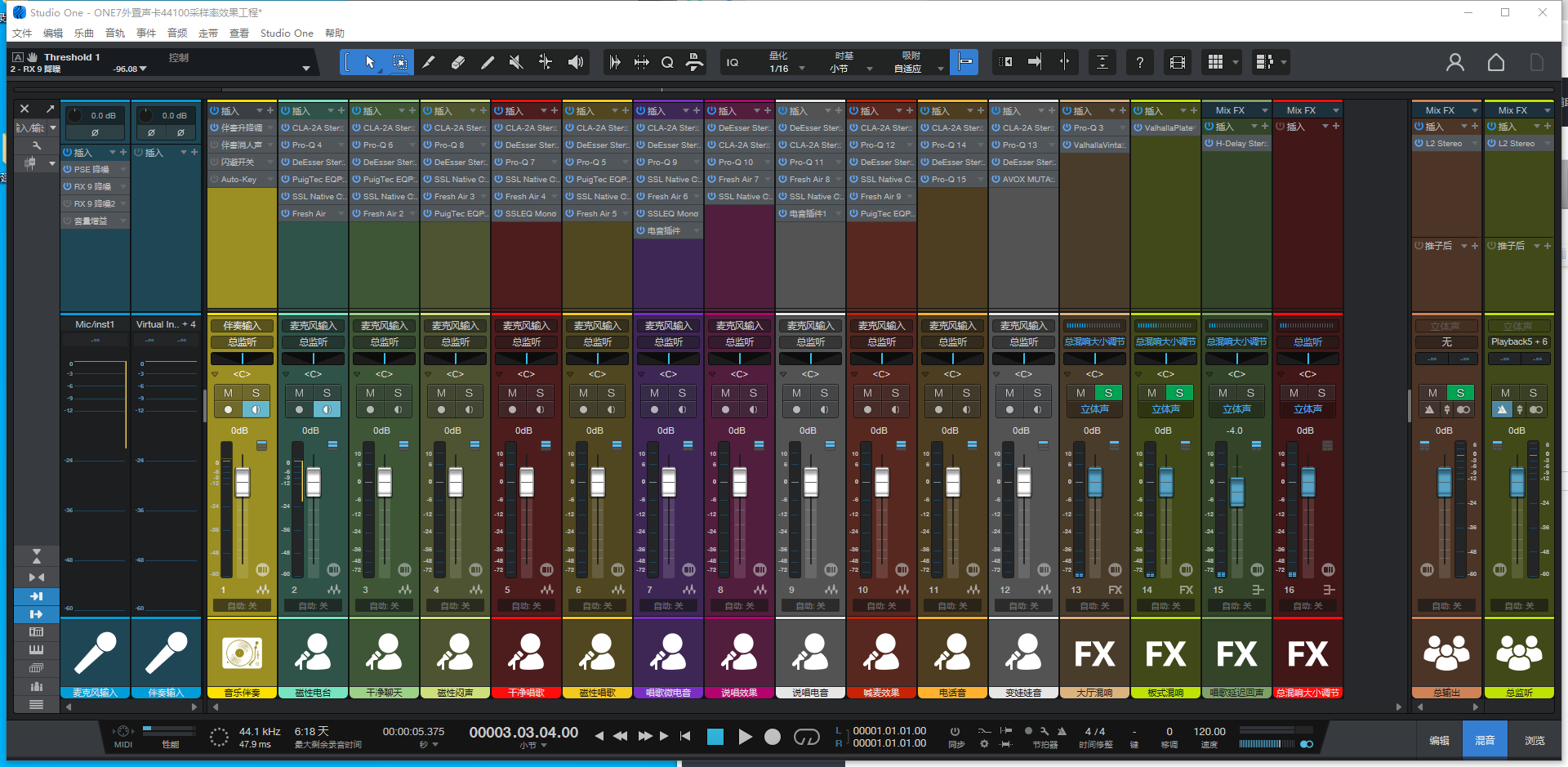Select the Listen speaker tool
Viewport: 1568px width, 767px height.
click(x=575, y=62)
